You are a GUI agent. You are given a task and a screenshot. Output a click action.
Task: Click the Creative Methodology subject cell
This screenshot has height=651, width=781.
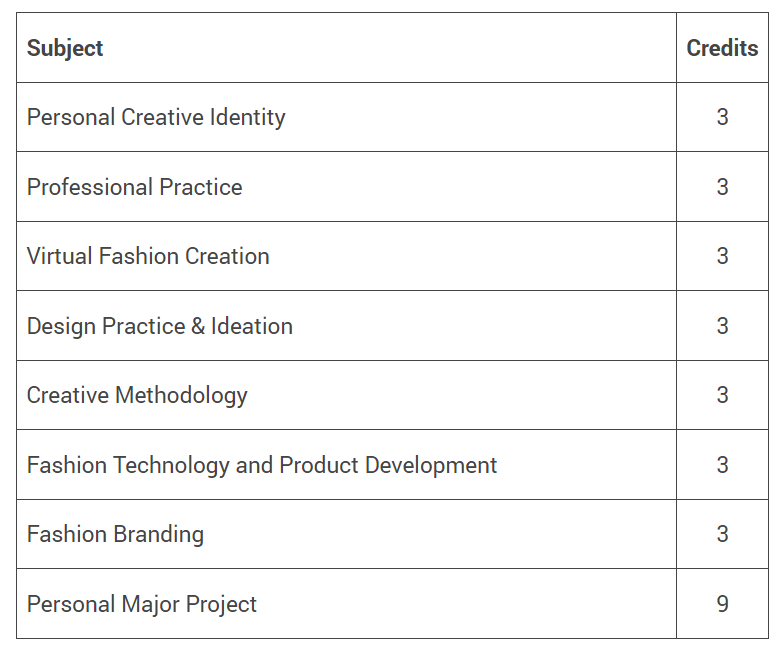pos(346,395)
